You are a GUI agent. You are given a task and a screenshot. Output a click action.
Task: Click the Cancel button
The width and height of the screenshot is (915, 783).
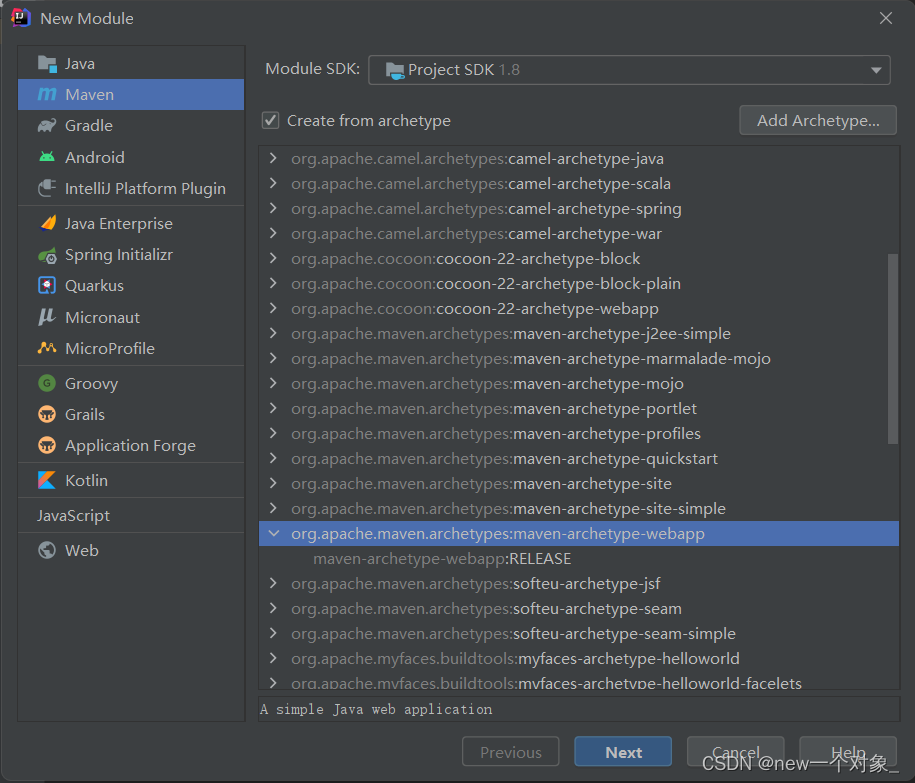[x=735, y=752]
